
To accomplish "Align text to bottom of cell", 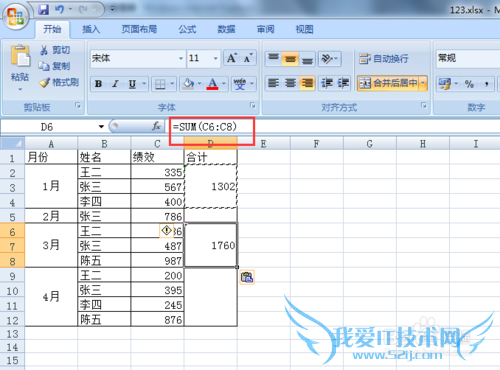I will point(307,59).
